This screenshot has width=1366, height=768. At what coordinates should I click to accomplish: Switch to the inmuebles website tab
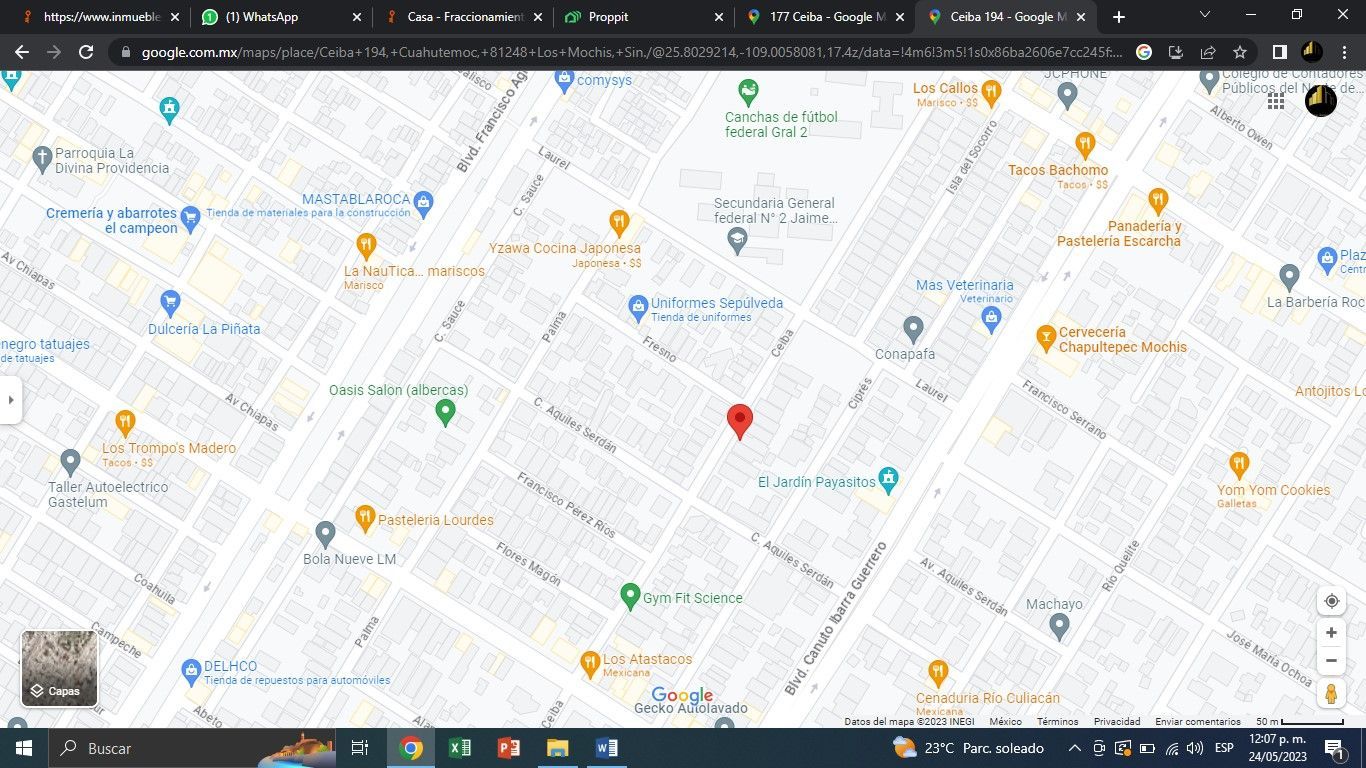tap(98, 17)
